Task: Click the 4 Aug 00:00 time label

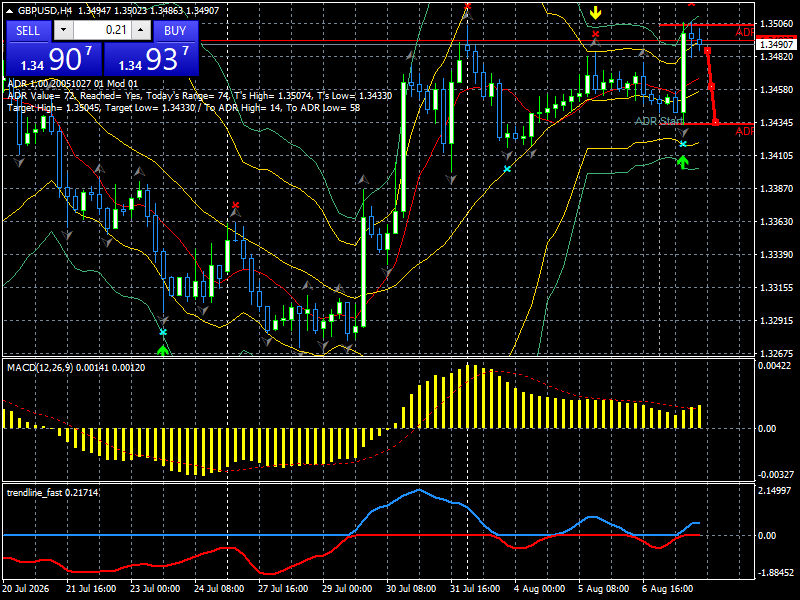Action: (x=539, y=588)
